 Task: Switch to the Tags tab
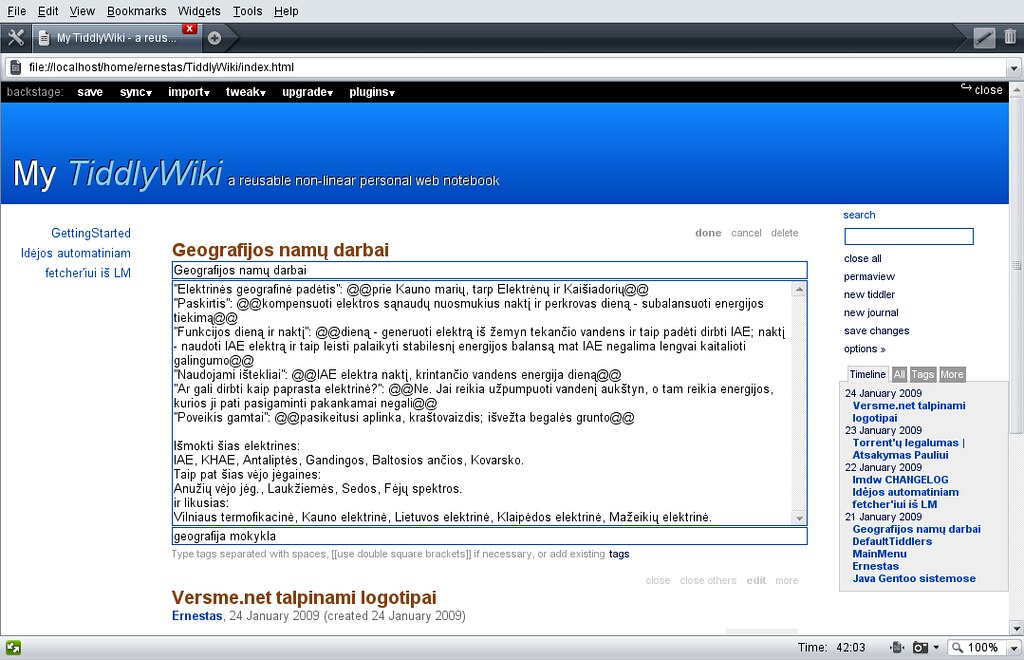coord(922,374)
